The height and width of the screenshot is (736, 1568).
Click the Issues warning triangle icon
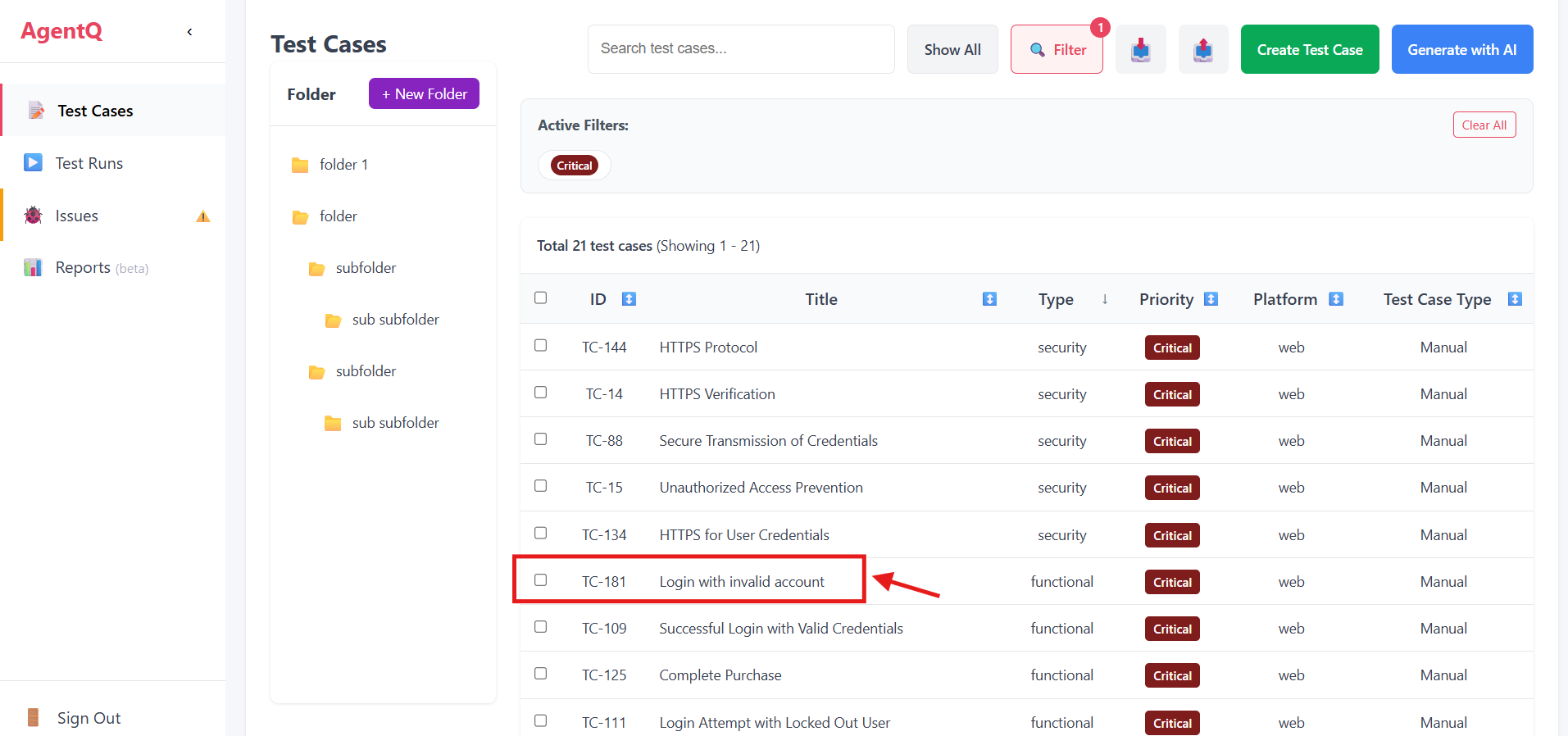coord(203,216)
